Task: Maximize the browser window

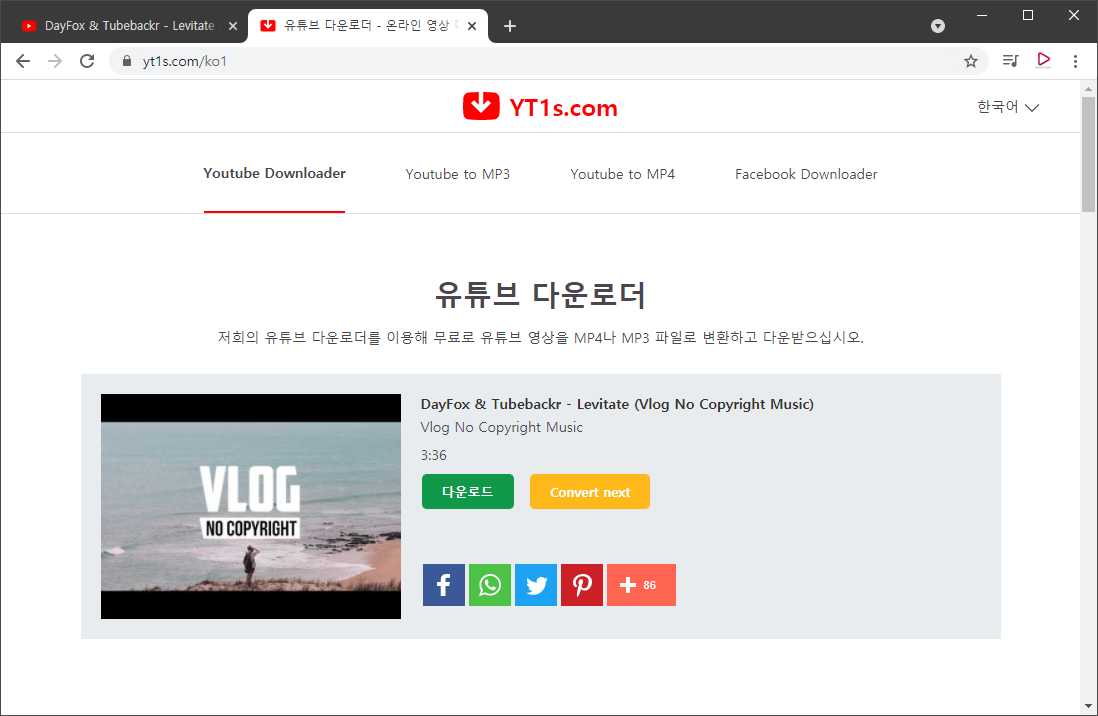Action: (x=1027, y=15)
